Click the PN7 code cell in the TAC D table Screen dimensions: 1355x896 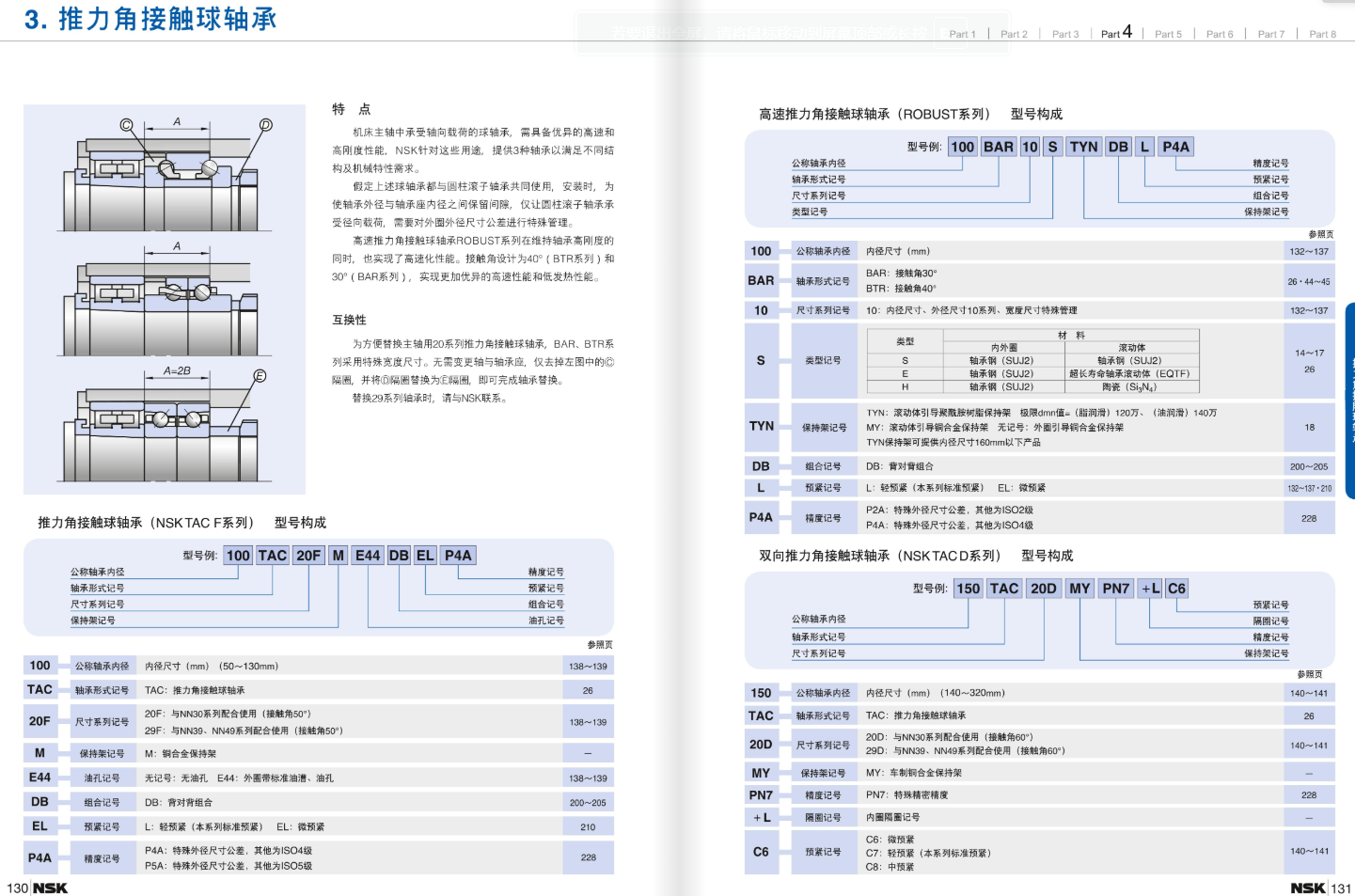tap(761, 795)
